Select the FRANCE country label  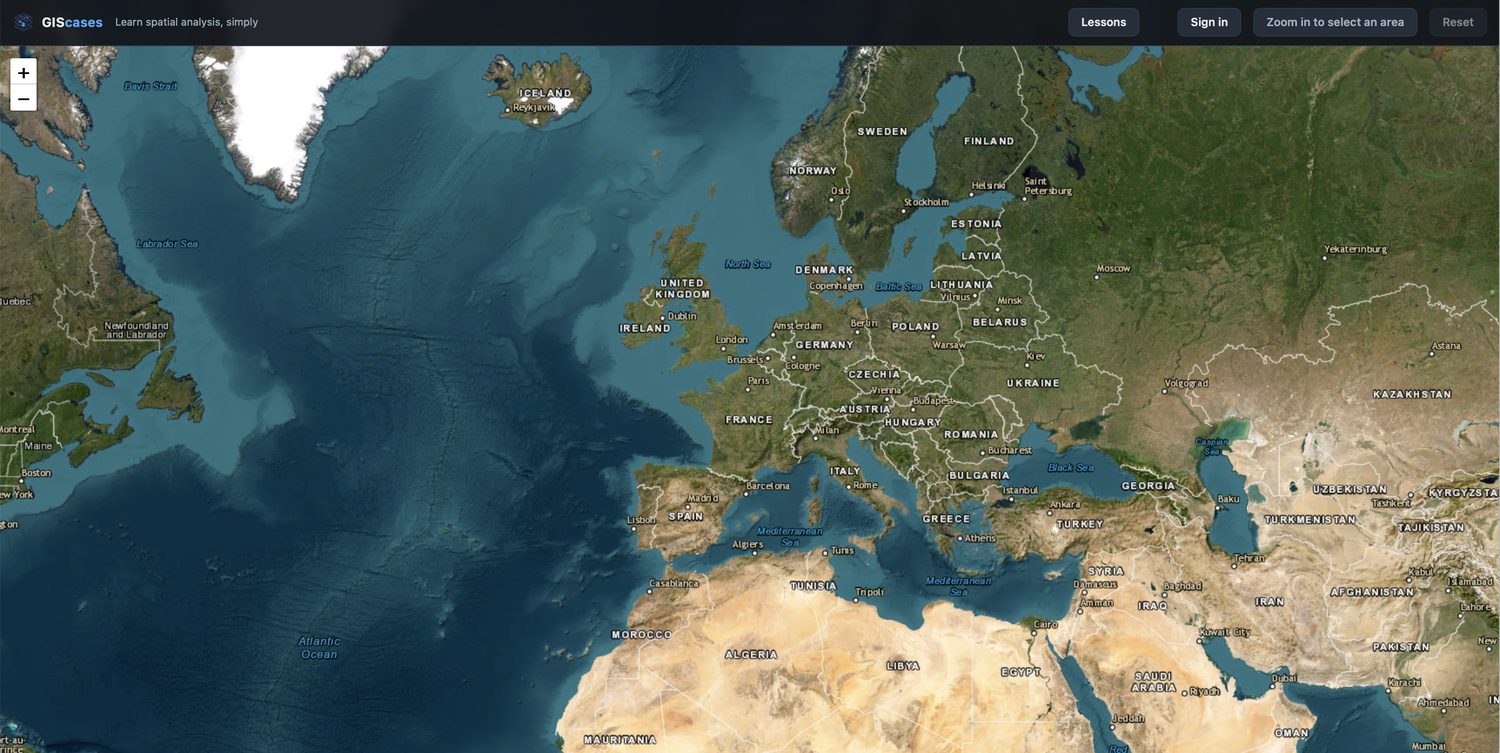749,420
